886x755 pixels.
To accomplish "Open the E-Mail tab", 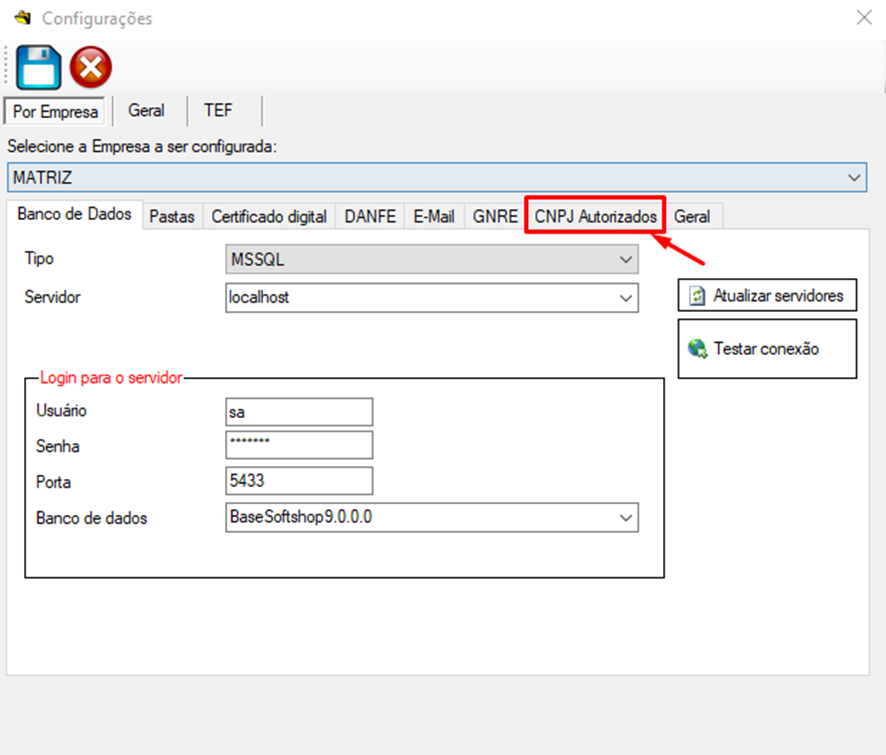I will click(x=434, y=216).
